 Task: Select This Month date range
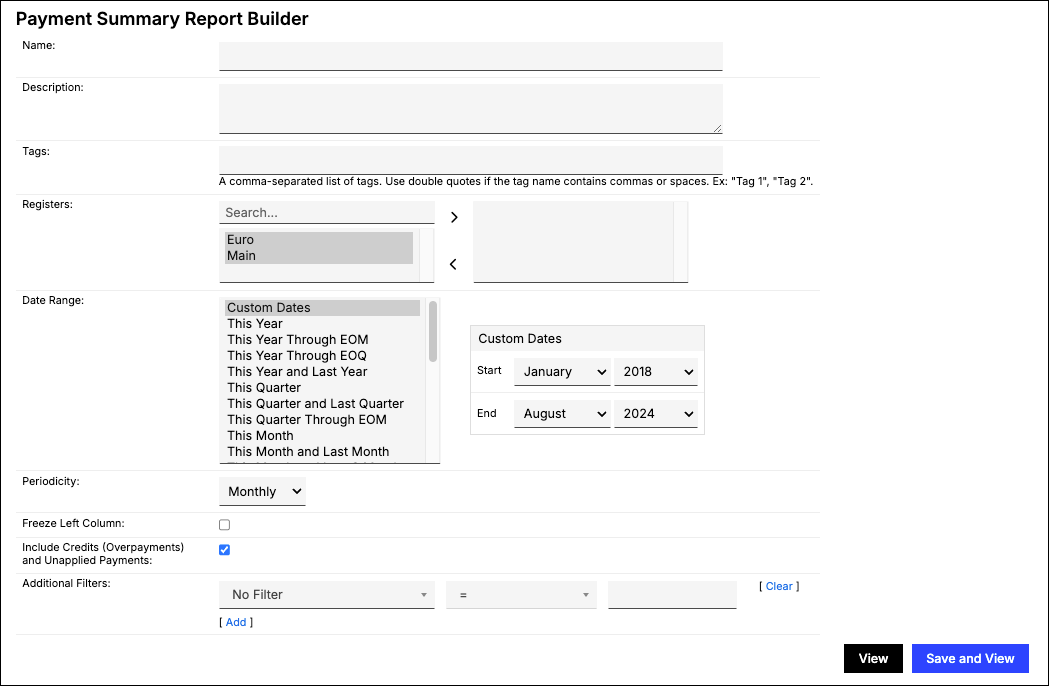(322, 436)
